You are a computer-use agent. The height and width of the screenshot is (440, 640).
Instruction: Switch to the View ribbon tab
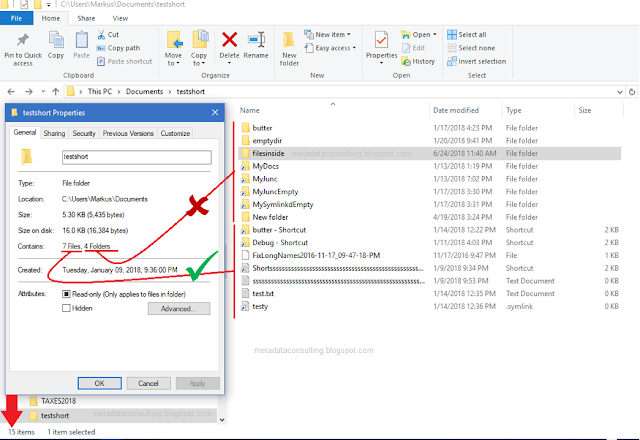(120, 18)
